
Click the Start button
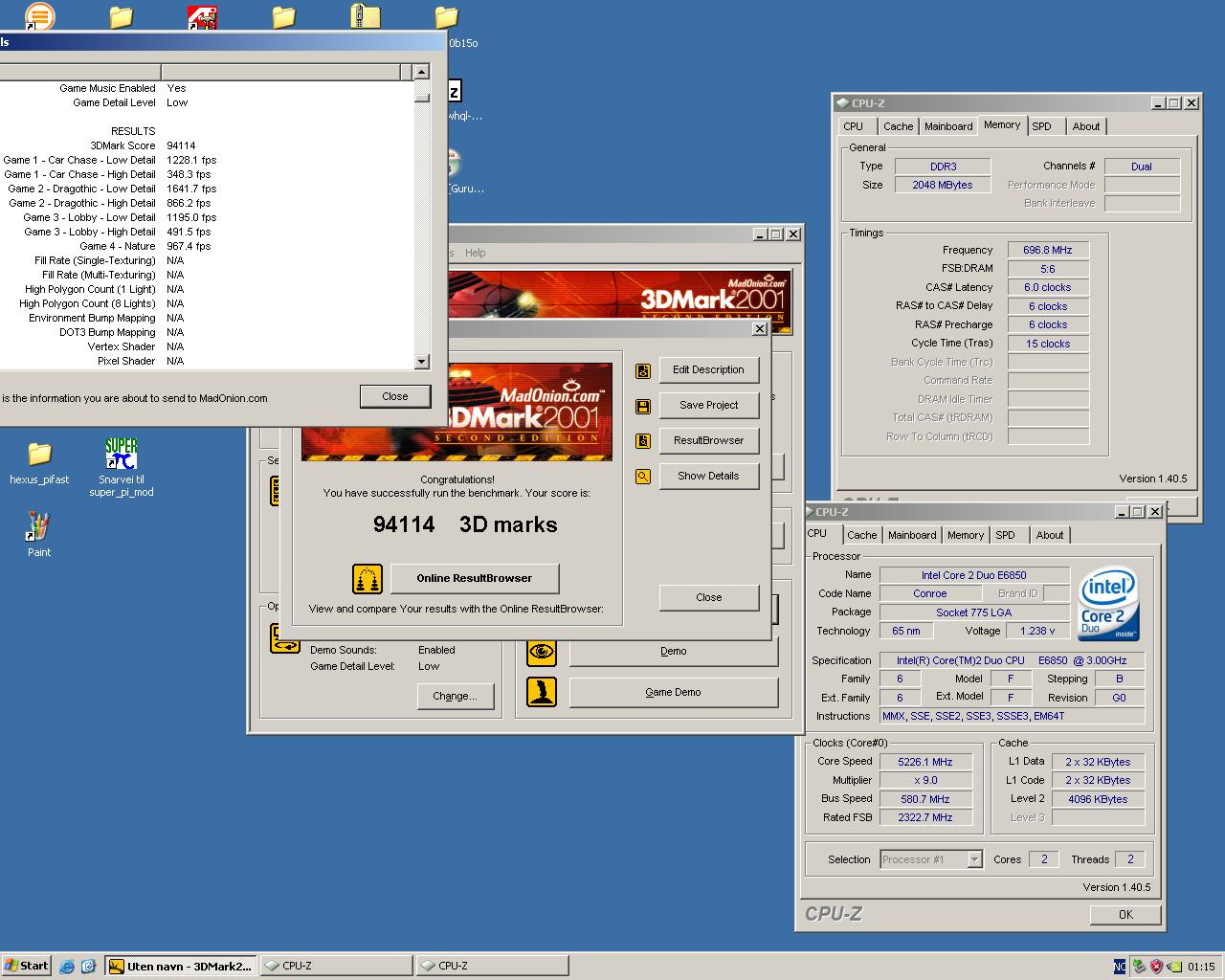click(26, 967)
